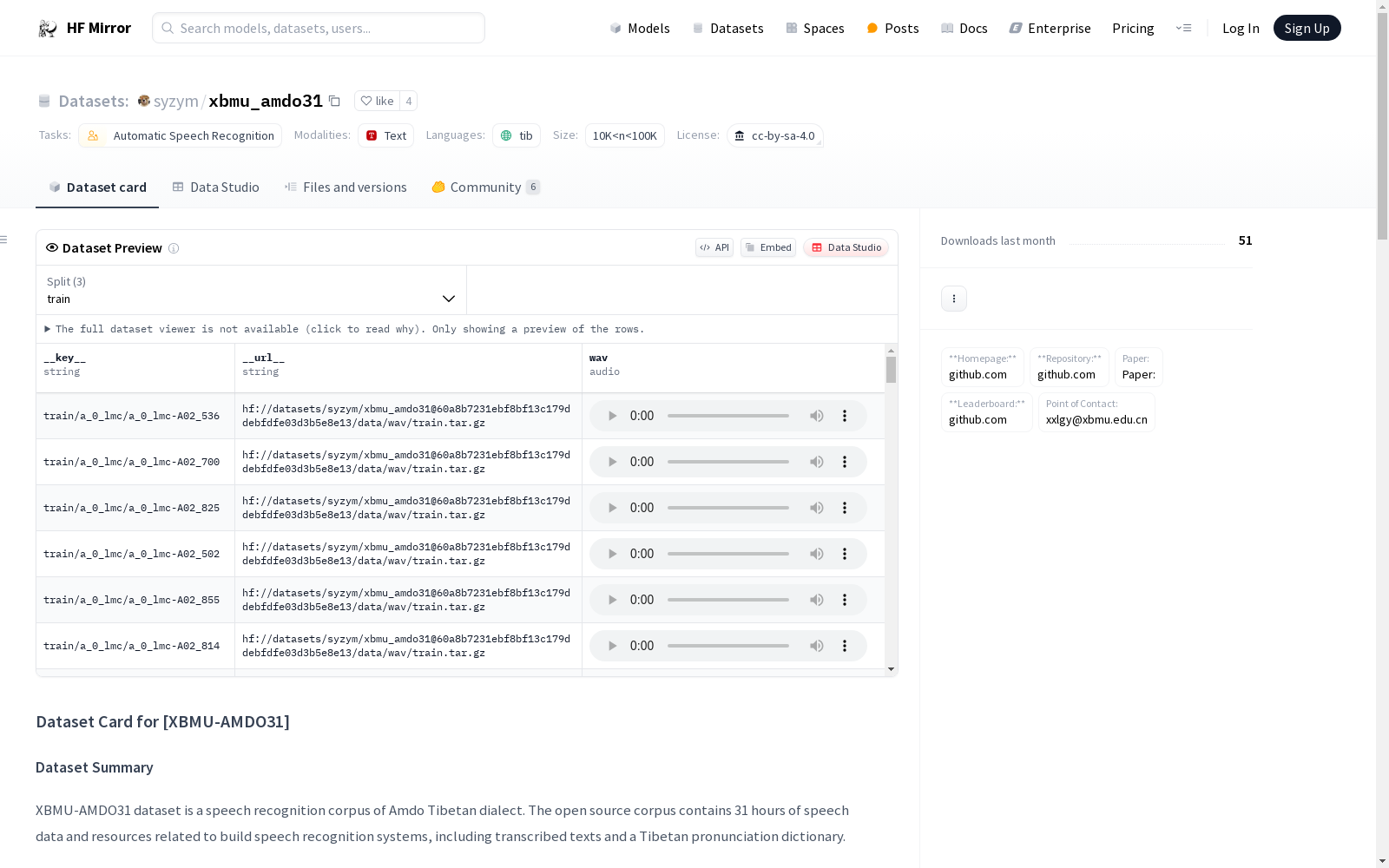The width and height of the screenshot is (1389, 868).
Task: Click the sidebar collapse handle icon
Action: (4, 240)
